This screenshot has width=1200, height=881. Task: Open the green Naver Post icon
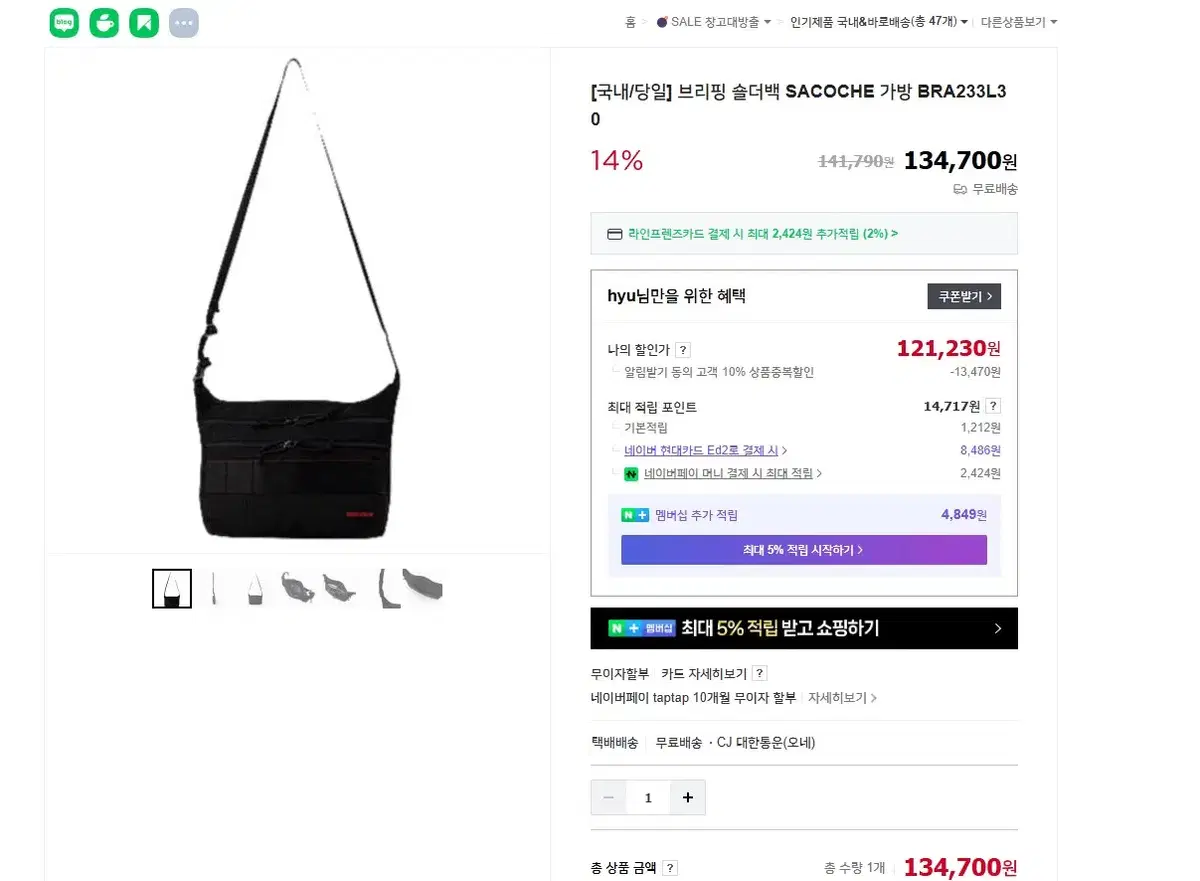[x=144, y=22]
